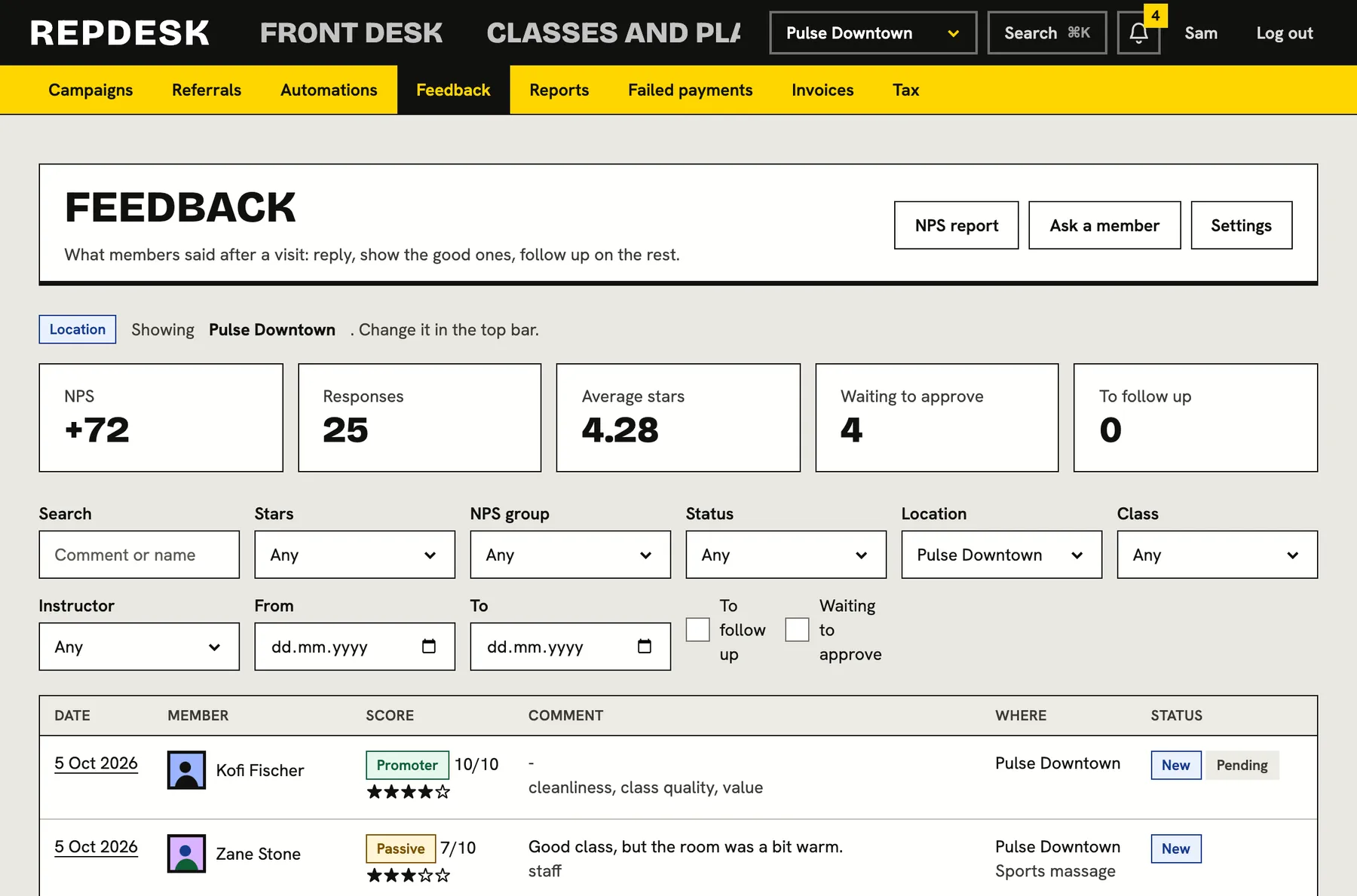Click the To date field

(x=571, y=647)
